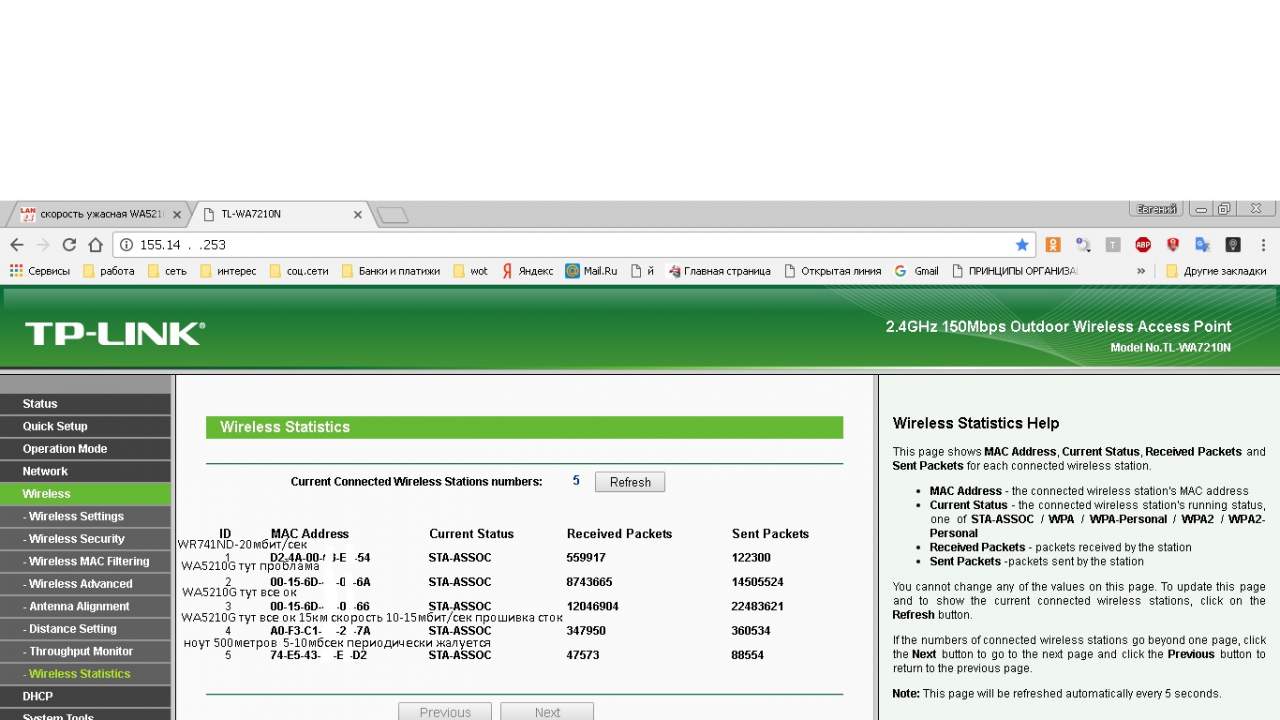Open the Chrome three-dot menu
Image resolution: width=1280 pixels, height=720 pixels.
click(x=1264, y=245)
